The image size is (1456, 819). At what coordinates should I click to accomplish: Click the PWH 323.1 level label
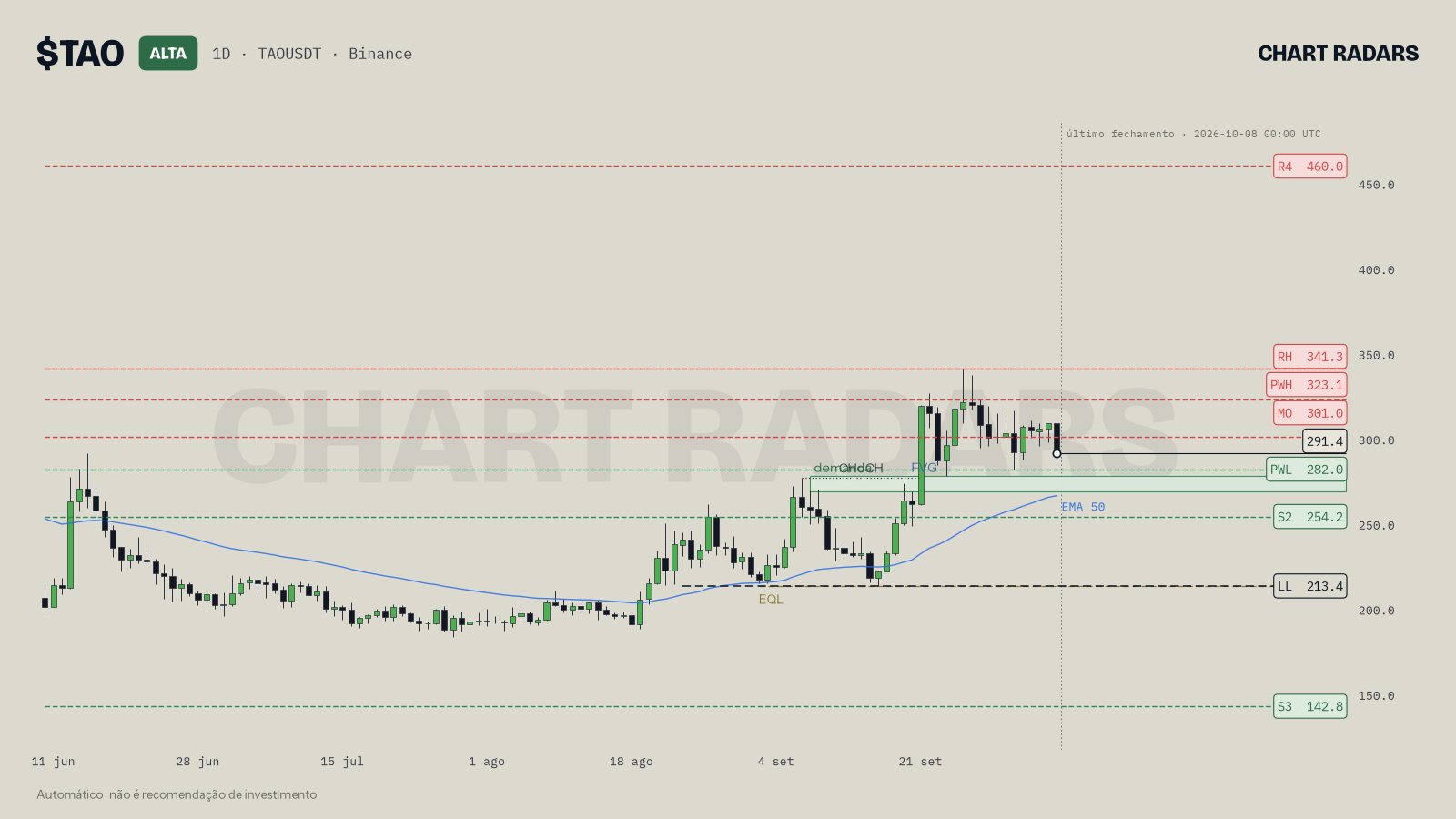point(1306,385)
